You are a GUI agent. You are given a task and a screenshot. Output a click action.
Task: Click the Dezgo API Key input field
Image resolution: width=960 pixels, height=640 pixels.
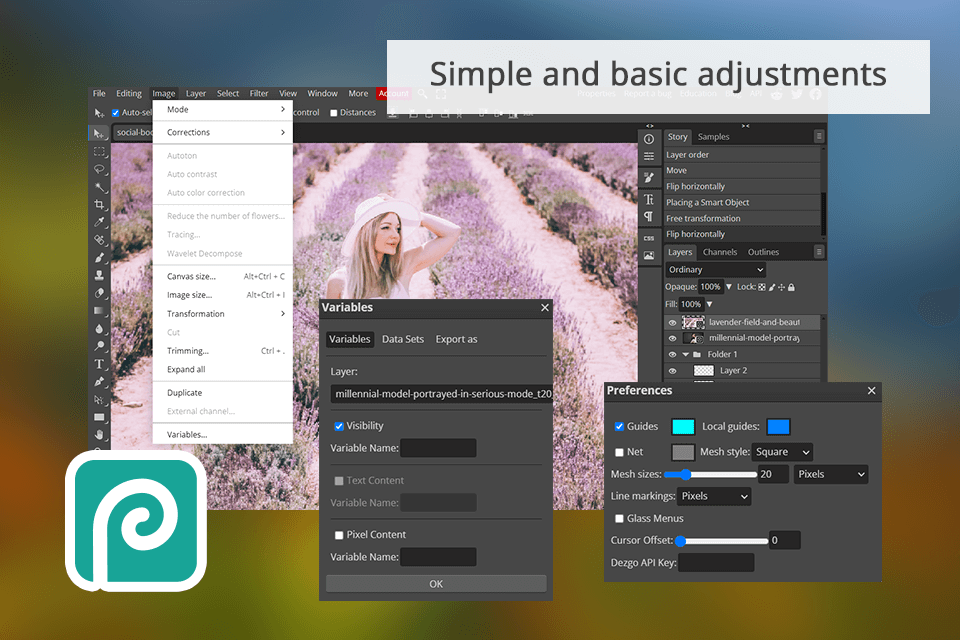(716, 563)
